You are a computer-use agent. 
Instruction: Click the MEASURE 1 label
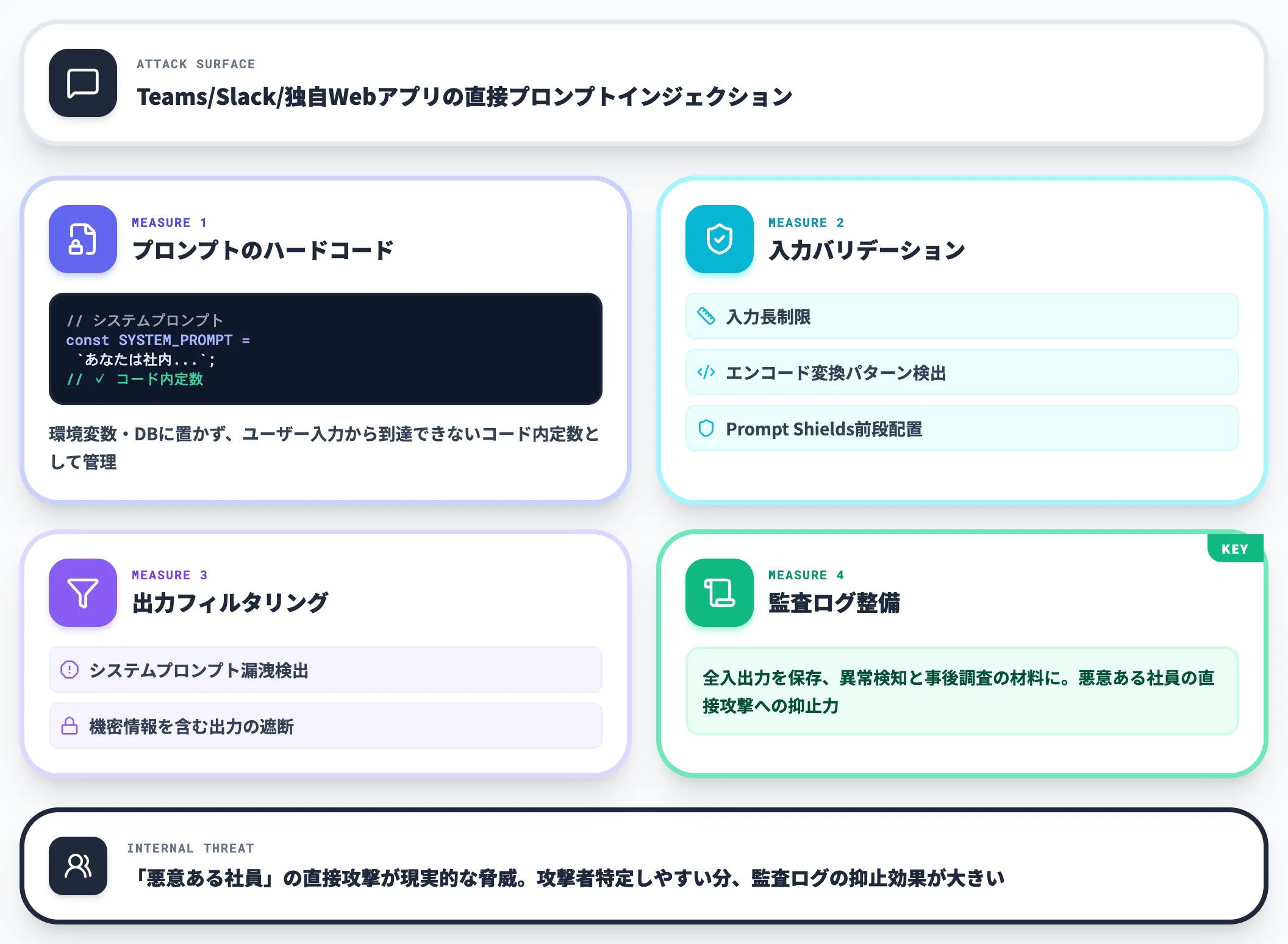click(x=169, y=223)
